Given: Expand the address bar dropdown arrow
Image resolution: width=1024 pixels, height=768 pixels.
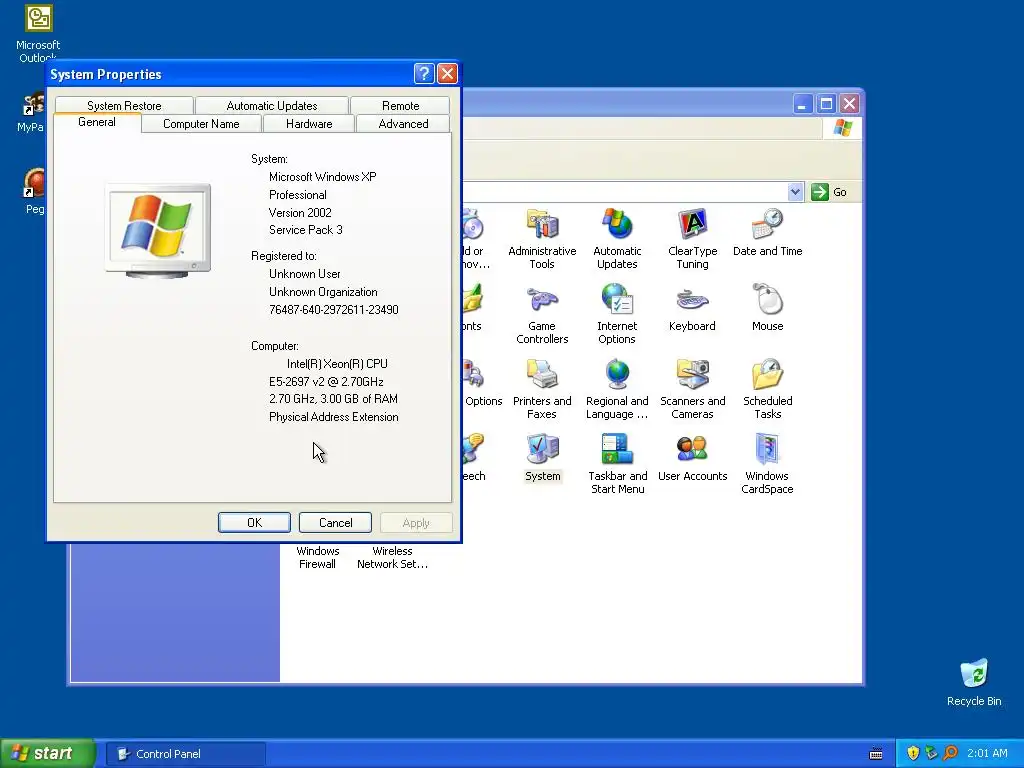Looking at the screenshot, I should pos(795,192).
